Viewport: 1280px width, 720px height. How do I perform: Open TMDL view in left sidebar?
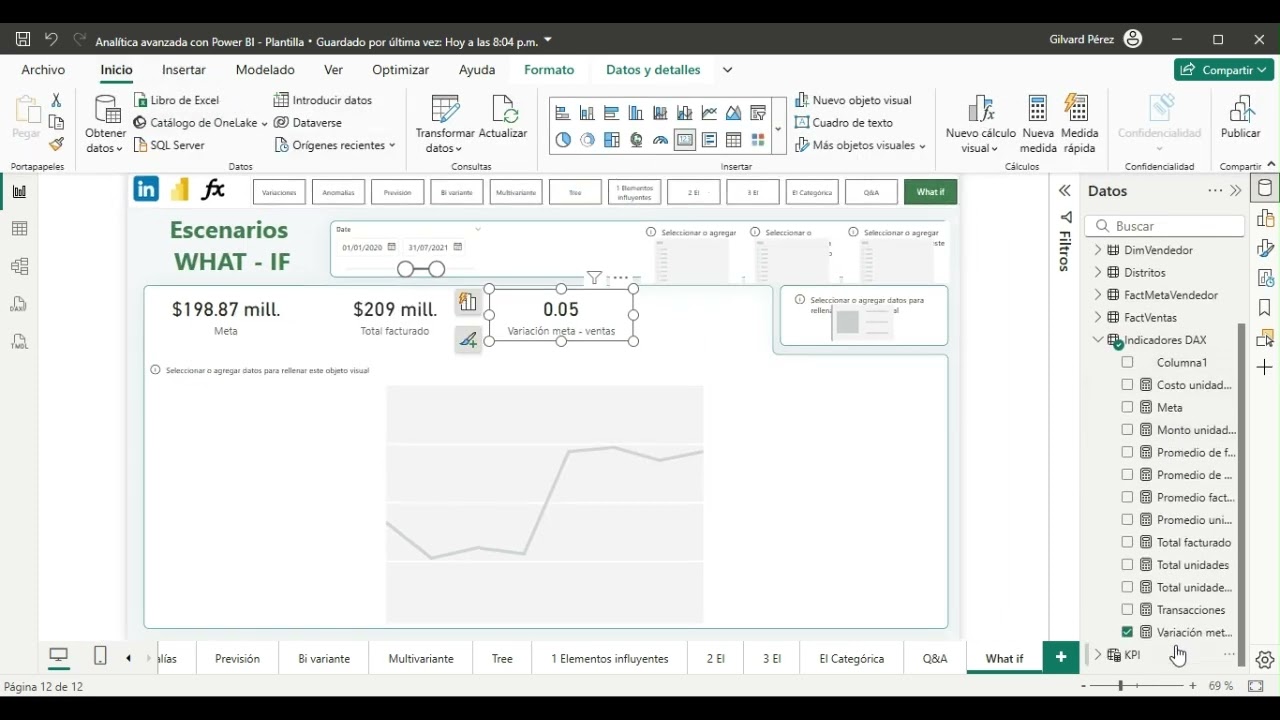(19, 342)
